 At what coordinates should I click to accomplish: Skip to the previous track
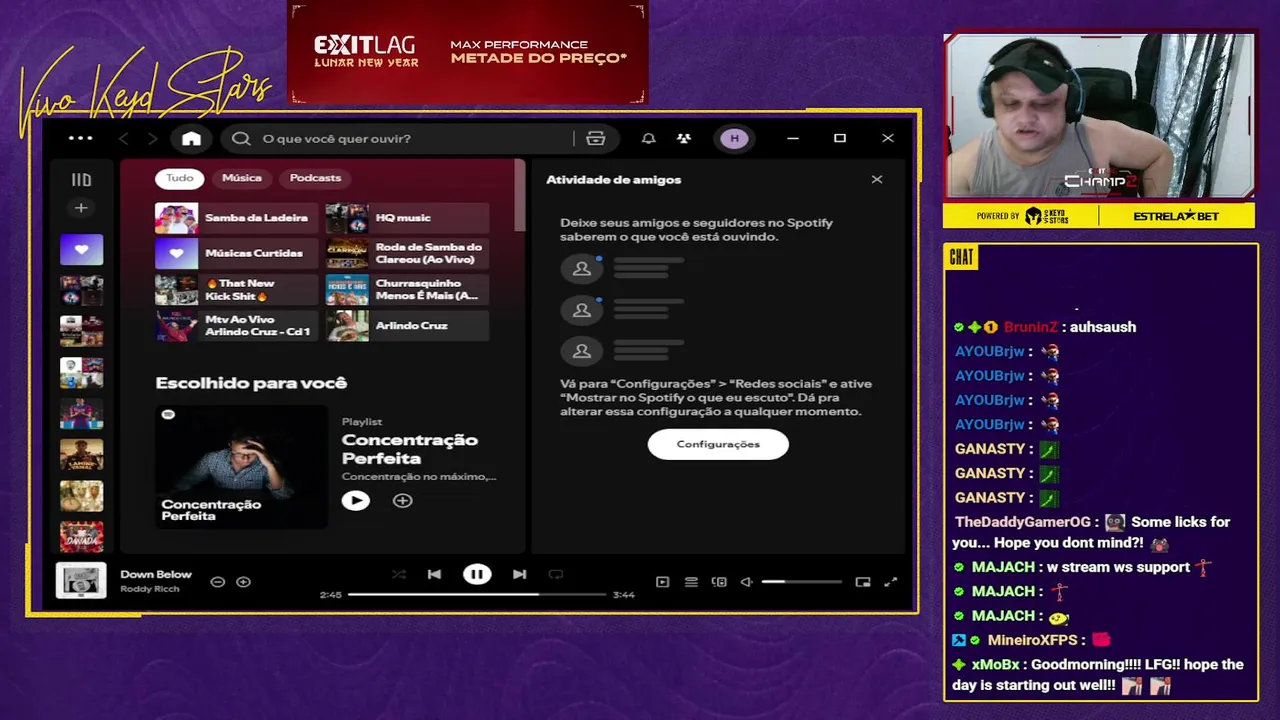pyautogui.click(x=434, y=574)
